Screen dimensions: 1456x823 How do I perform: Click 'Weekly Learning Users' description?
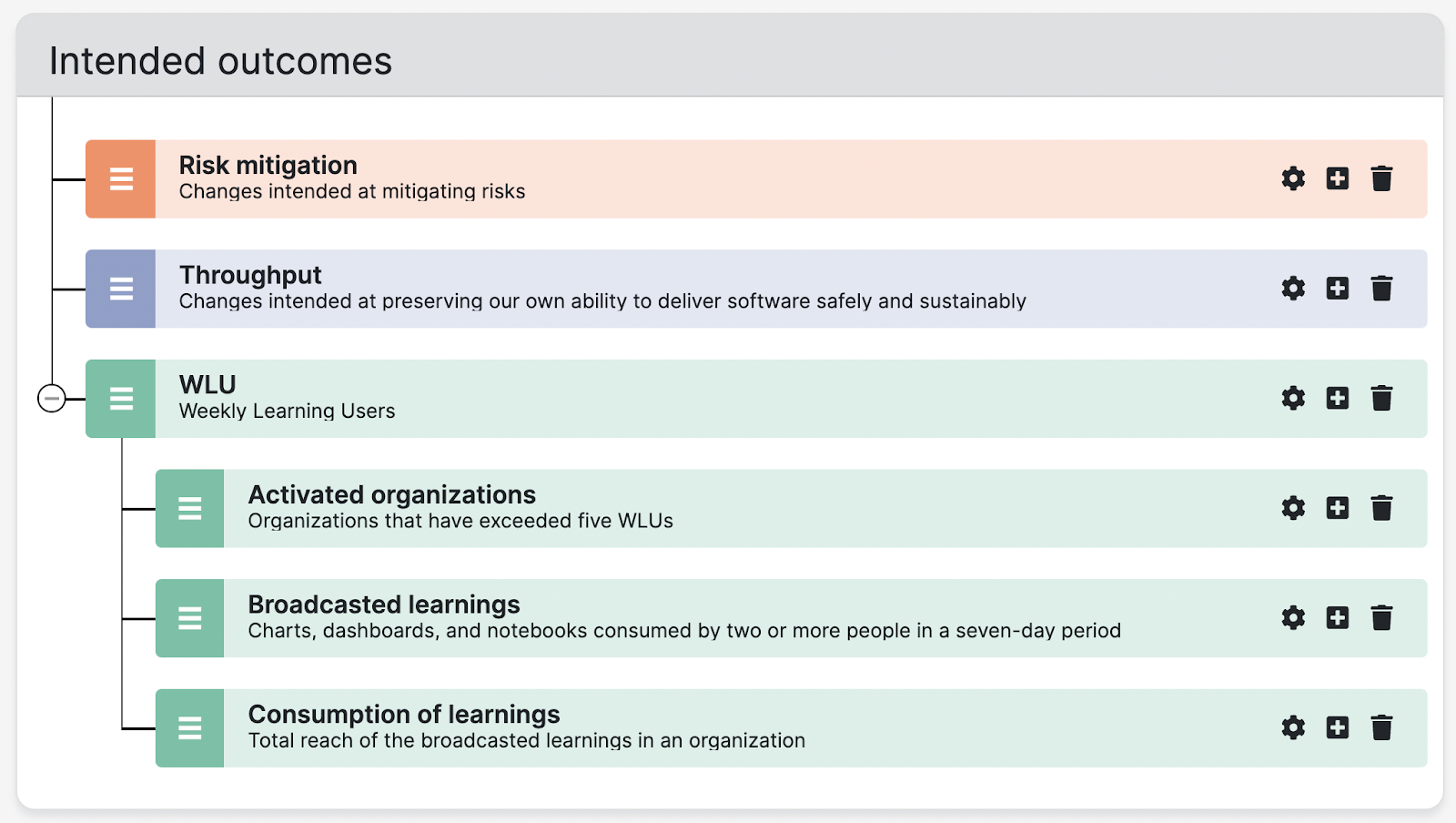(x=287, y=411)
